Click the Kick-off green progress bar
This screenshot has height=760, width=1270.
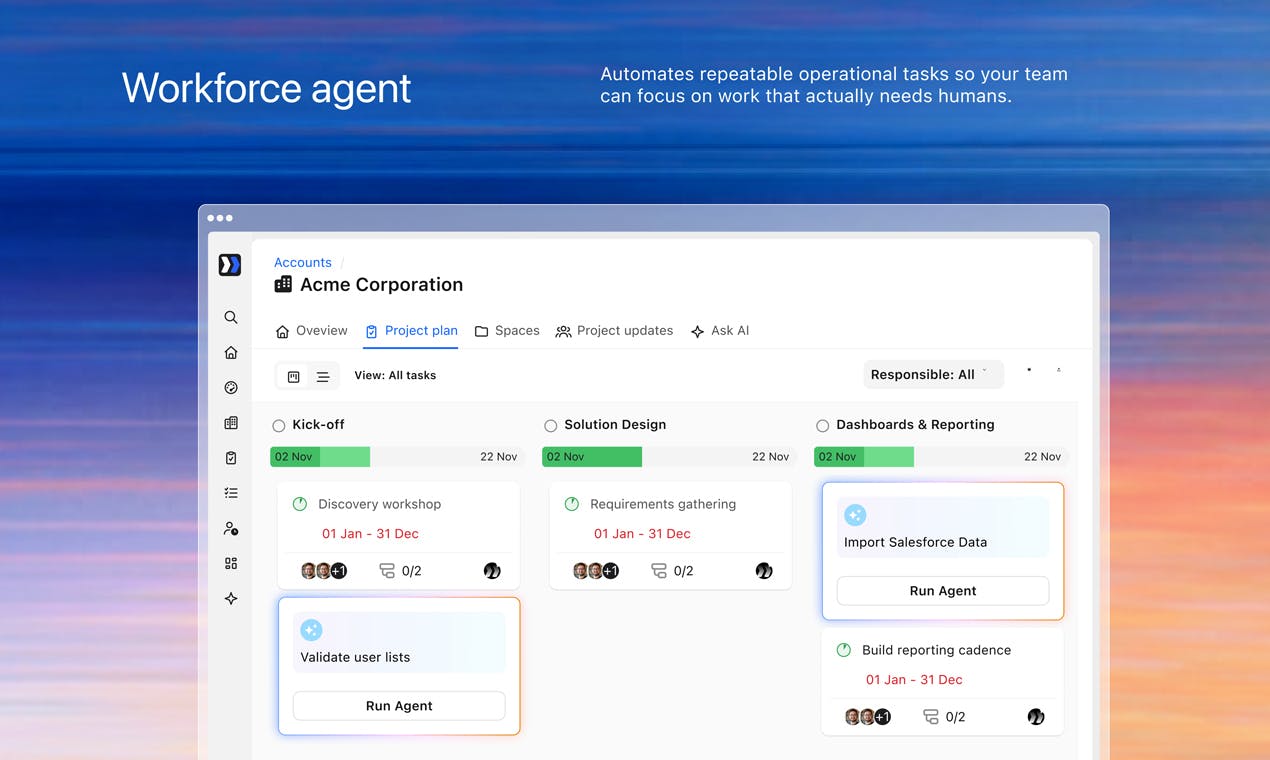tap(320, 457)
